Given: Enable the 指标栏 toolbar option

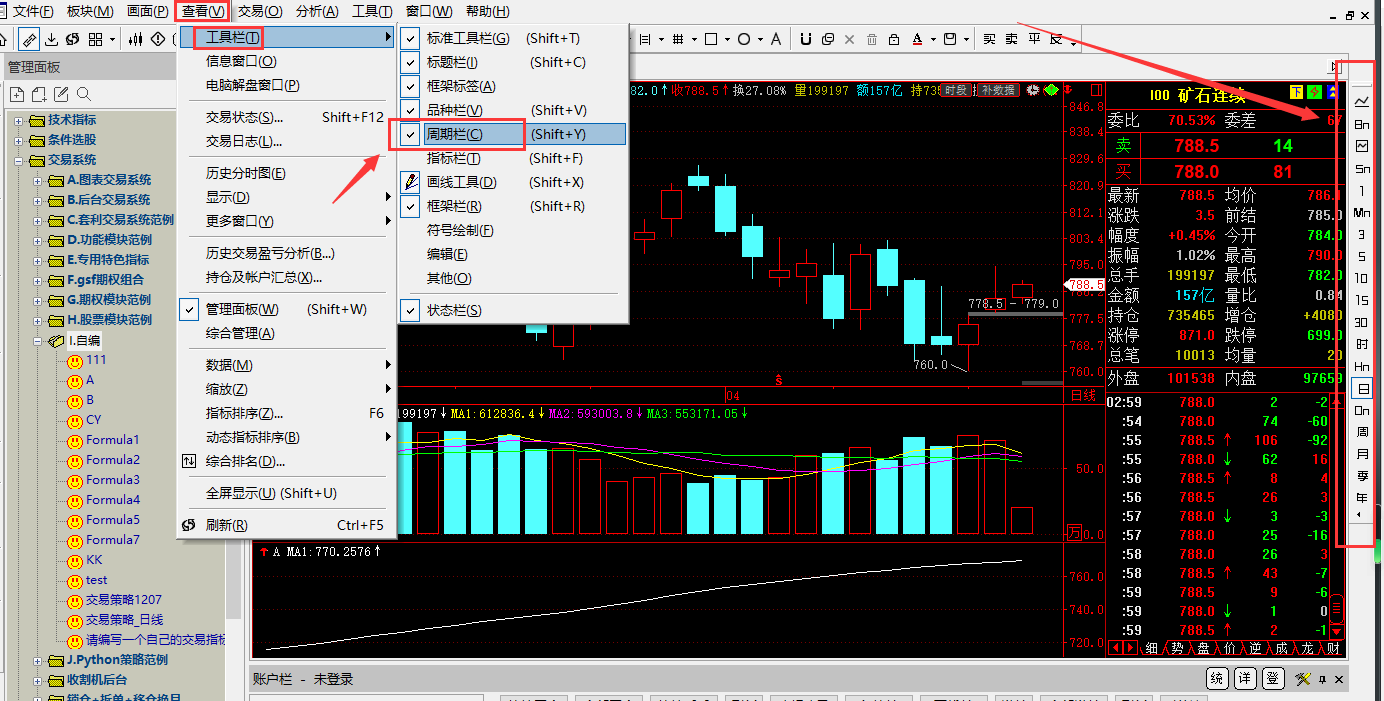Looking at the screenshot, I should (453, 158).
